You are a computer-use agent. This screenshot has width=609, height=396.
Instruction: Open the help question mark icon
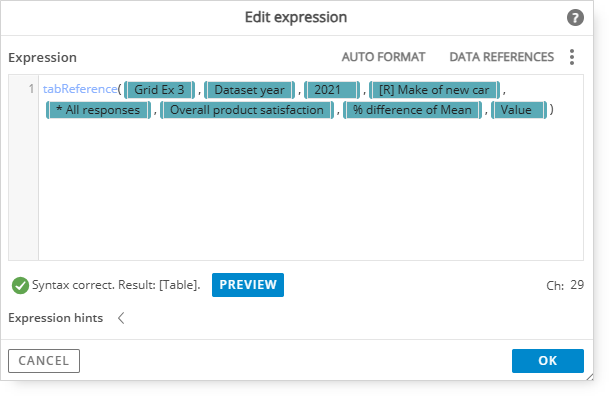[575, 18]
